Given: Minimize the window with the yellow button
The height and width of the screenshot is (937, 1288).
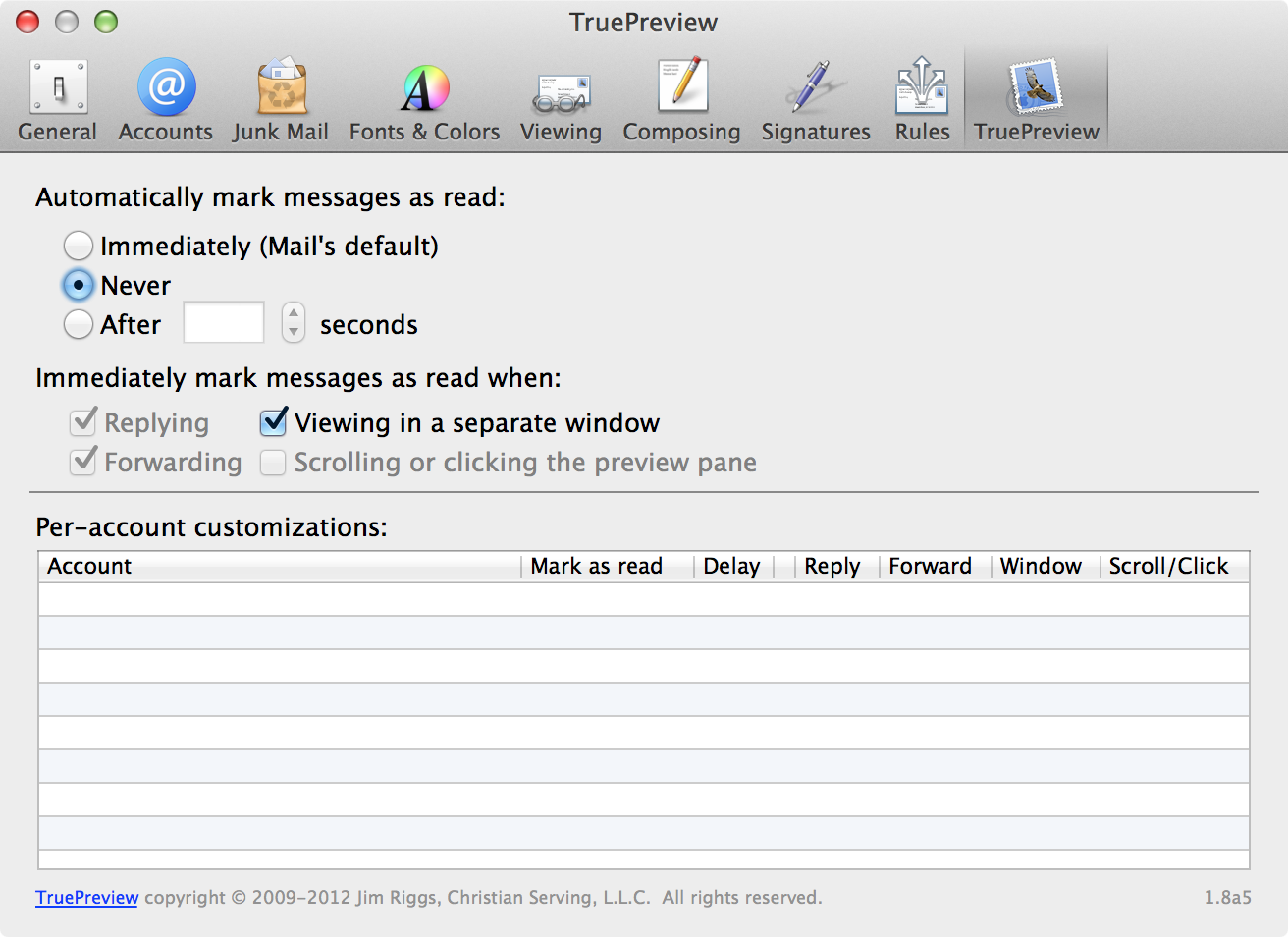Looking at the screenshot, I should pos(67,22).
